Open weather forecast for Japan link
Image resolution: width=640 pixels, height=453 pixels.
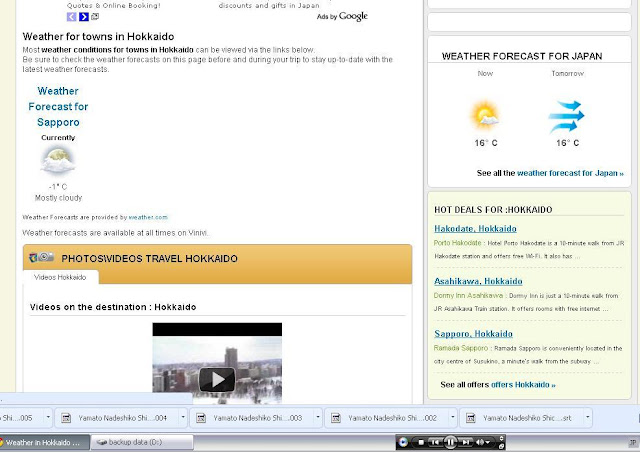click(x=570, y=173)
